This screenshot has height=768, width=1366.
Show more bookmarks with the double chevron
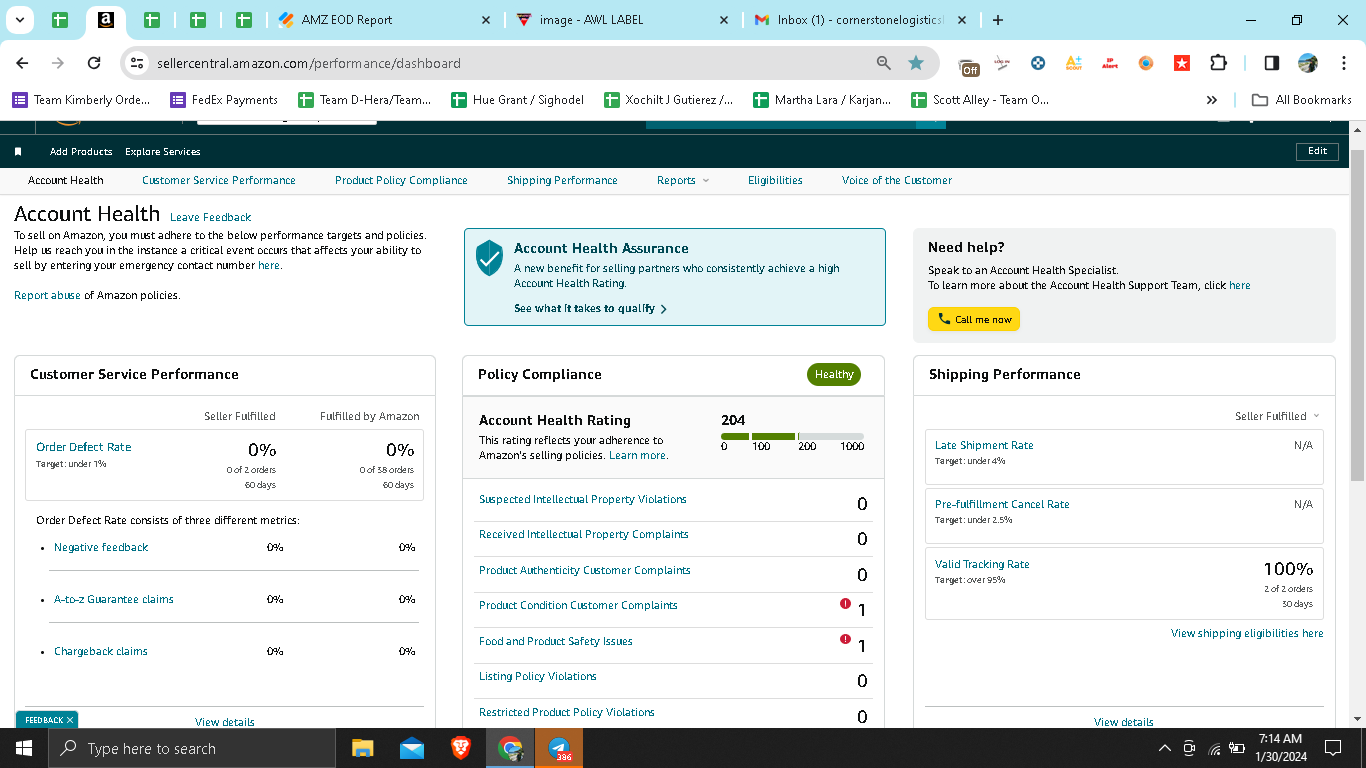click(x=1212, y=100)
